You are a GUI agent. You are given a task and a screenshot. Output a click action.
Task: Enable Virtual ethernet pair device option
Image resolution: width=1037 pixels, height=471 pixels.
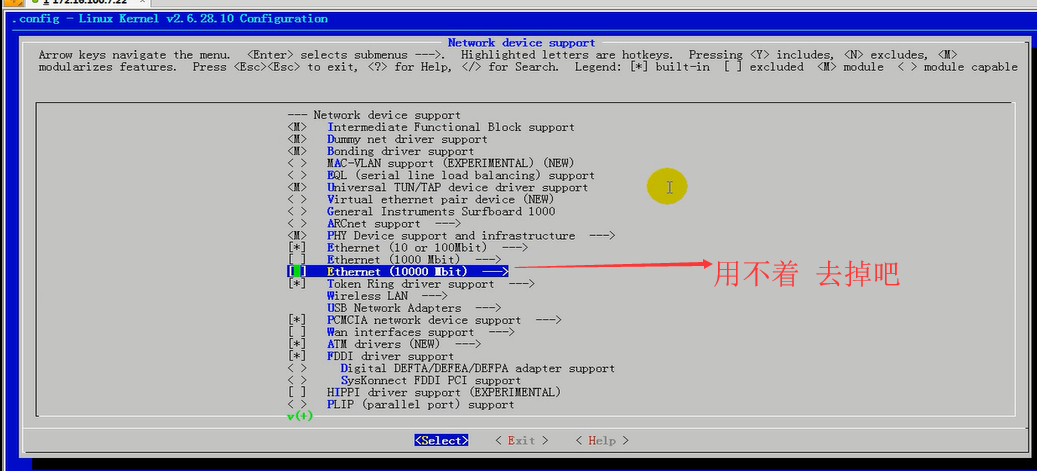pos(297,199)
